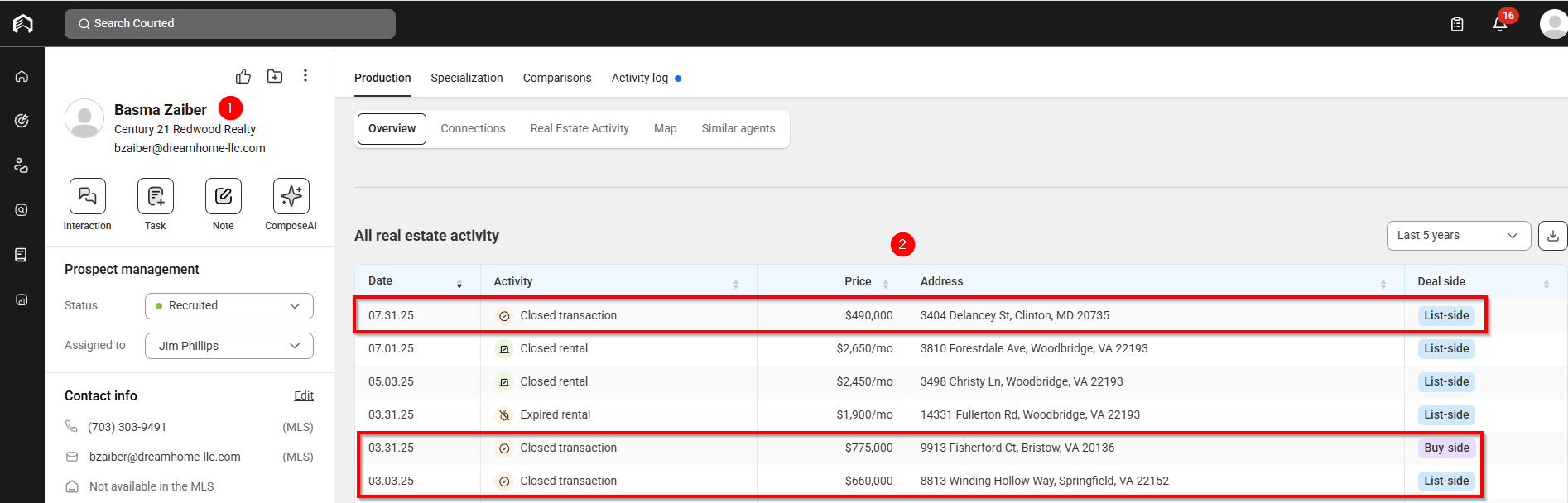Click the Task icon button
1568x503 pixels.
156,196
